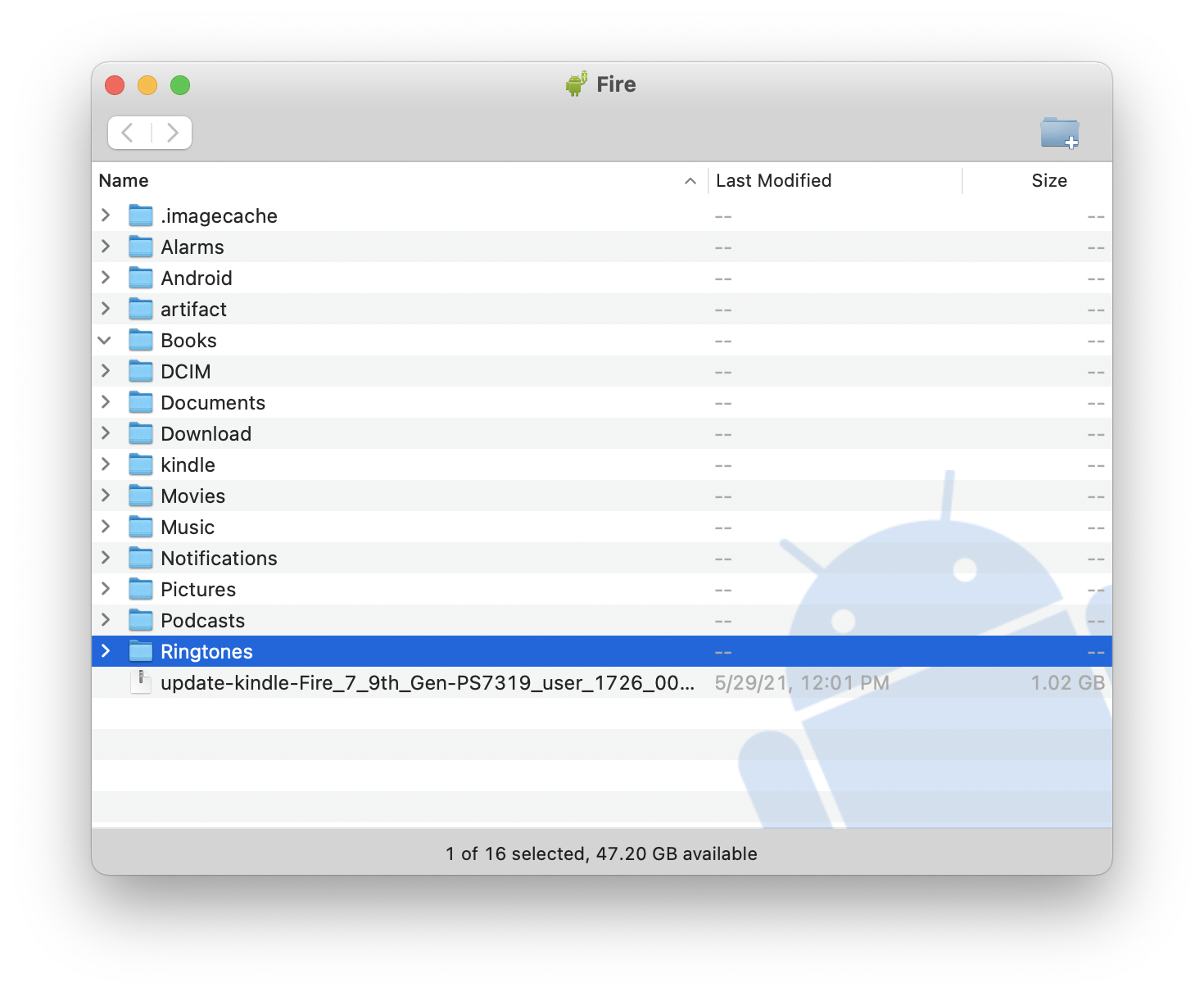This screenshot has height=996, width=1204.
Task: Click the green maximize window button
Action: 180,85
